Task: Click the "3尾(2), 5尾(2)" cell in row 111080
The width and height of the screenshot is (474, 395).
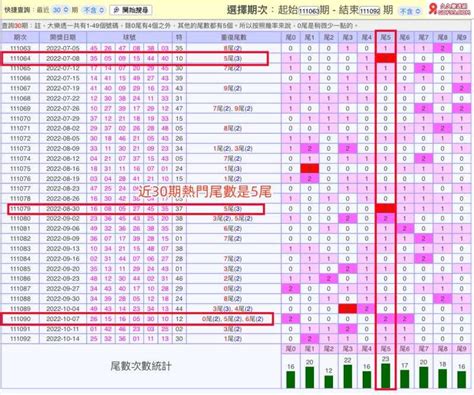Action: pos(233,219)
